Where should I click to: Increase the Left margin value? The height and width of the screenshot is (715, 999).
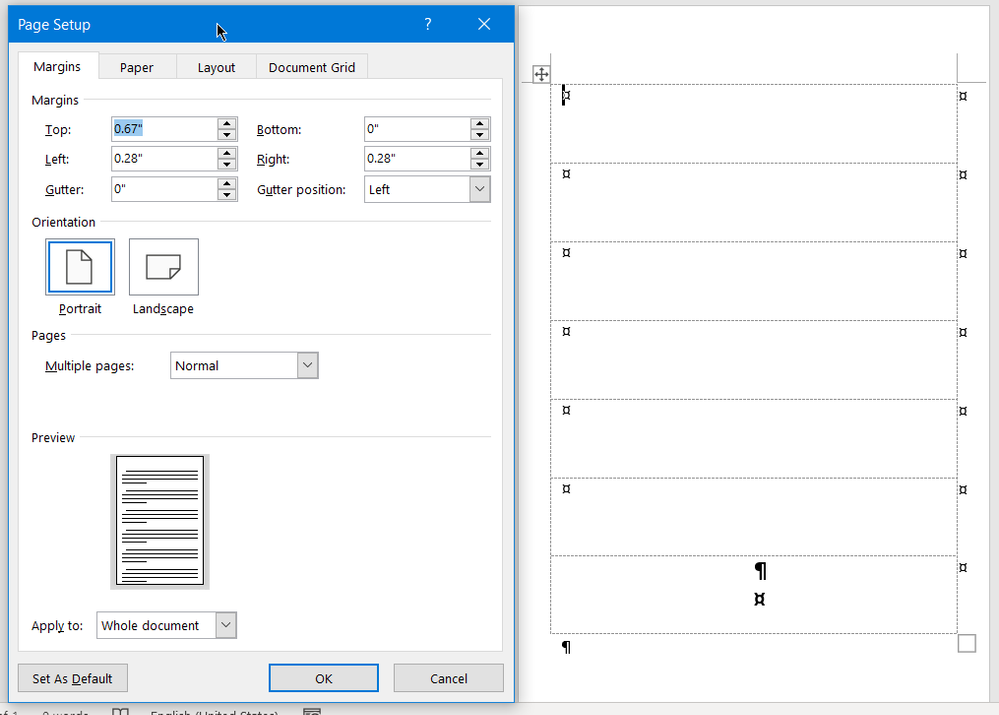(x=226, y=154)
